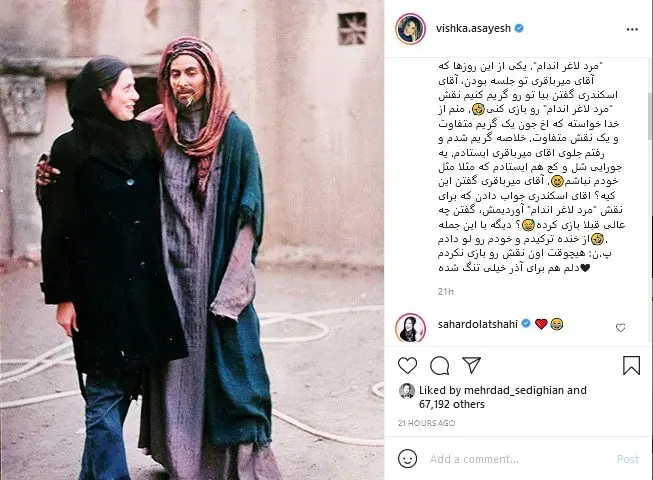Viewport: 653px width, 480px height.
Task: Save the post with the bookmark icon
Action: pos(631,366)
